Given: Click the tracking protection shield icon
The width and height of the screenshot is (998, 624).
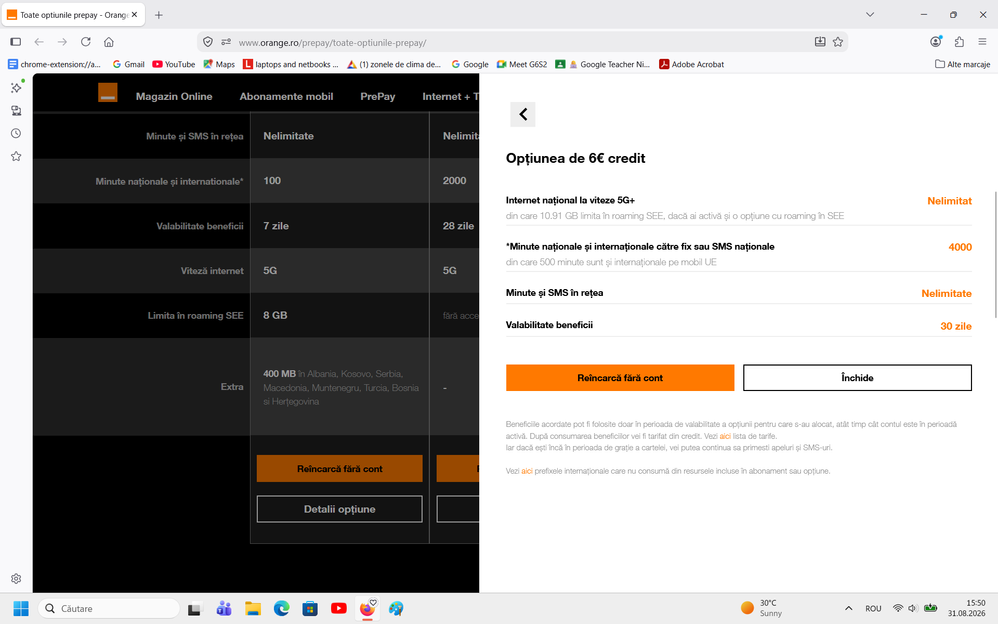Looking at the screenshot, I should (207, 42).
